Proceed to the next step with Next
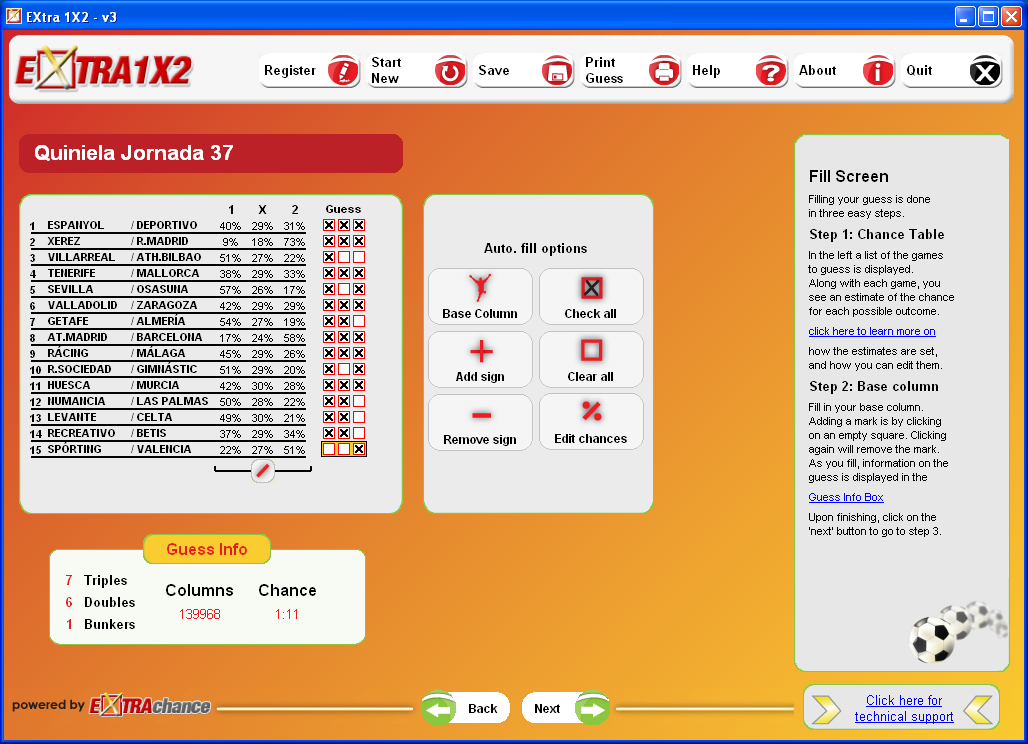This screenshot has height=744, width=1028. [x=565, y=709]
